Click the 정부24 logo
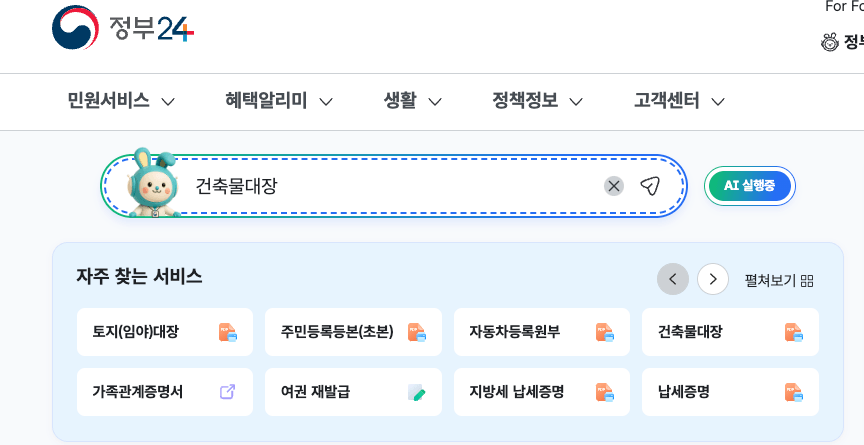The height and width of the screenshot is (445, 864). coord(123,28)
